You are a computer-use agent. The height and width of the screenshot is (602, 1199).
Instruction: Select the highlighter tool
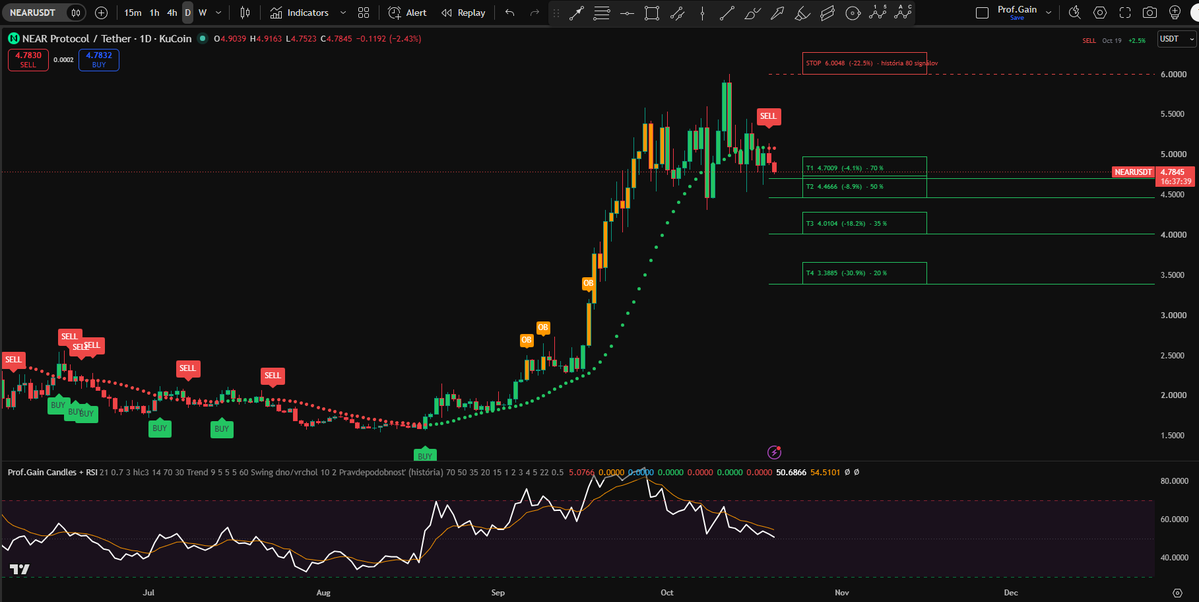coord(802,13)
